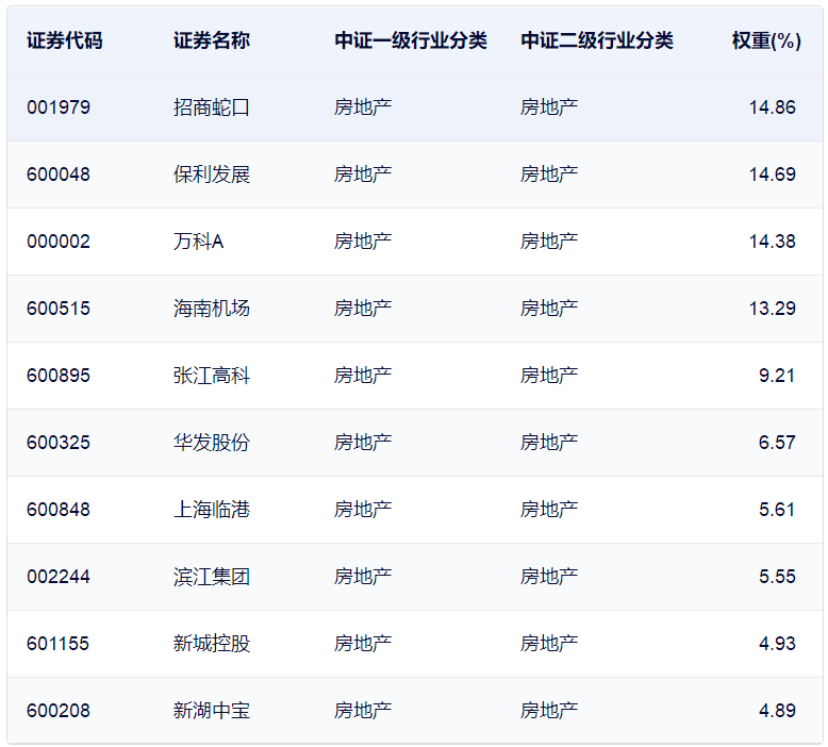Click 招商蛇口 row's second-level industry 房地产
Screen dimensions: 828x747
(x=549, y=108)
